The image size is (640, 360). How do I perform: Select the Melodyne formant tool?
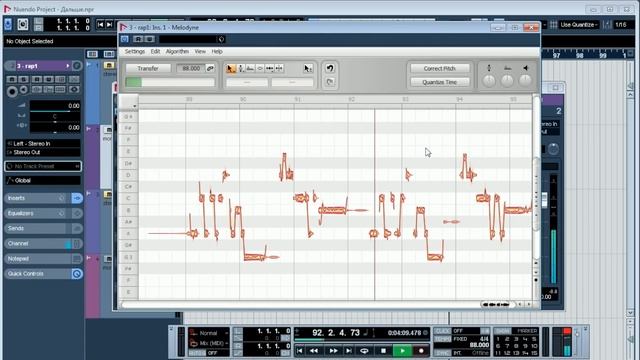[x=250, y=69]
